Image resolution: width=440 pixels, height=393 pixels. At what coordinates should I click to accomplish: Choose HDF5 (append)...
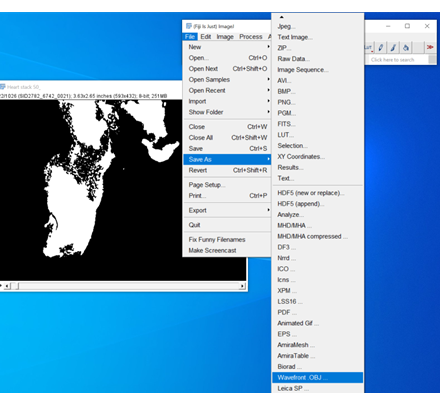click(318, 204)
